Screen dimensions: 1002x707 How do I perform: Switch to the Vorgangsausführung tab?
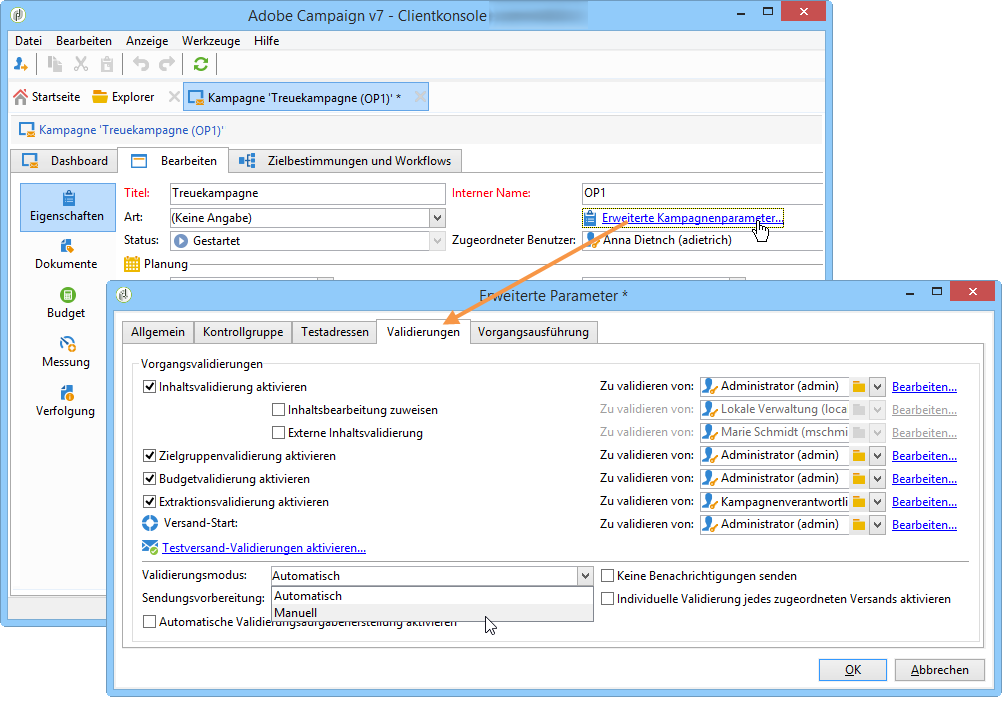[x=533, y=332]
